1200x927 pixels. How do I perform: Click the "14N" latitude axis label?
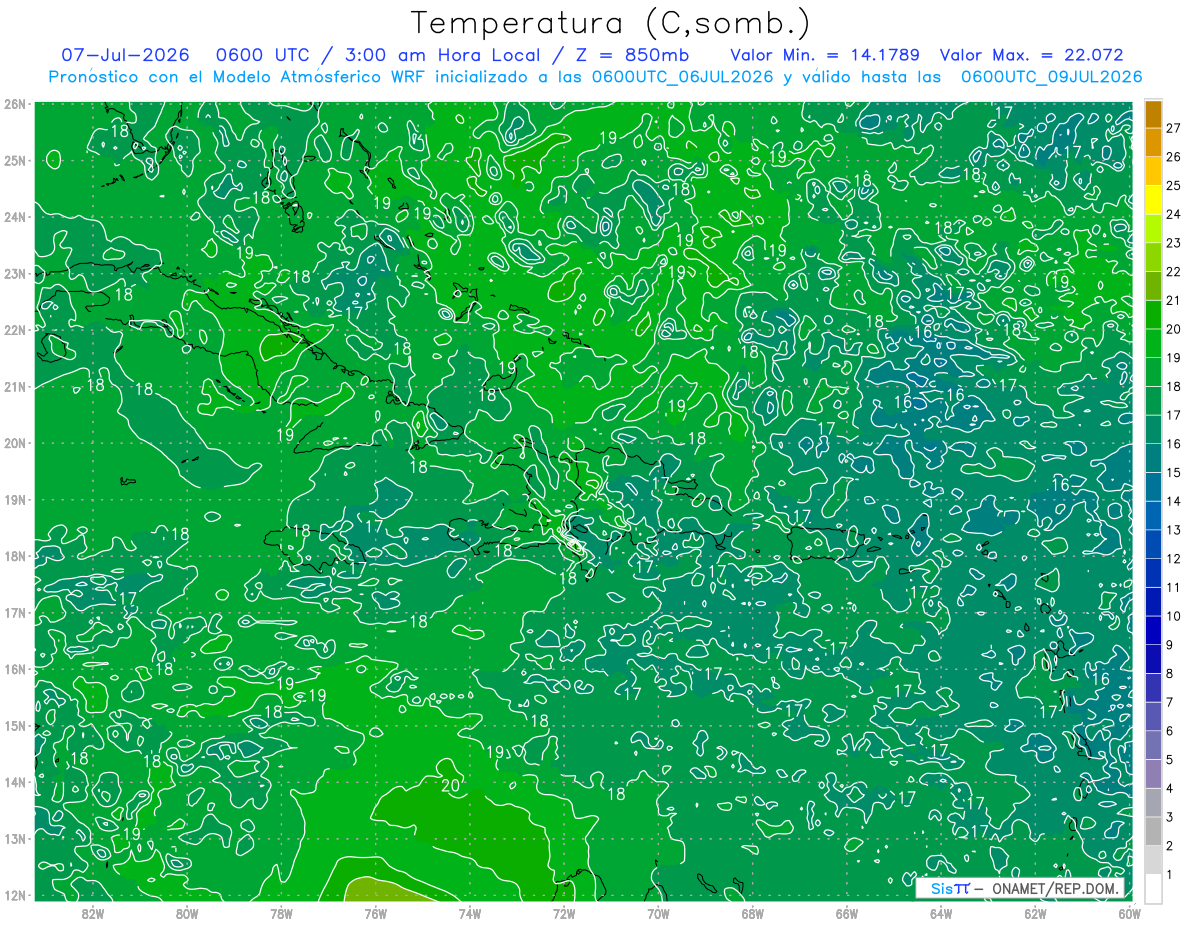point(14,782)
